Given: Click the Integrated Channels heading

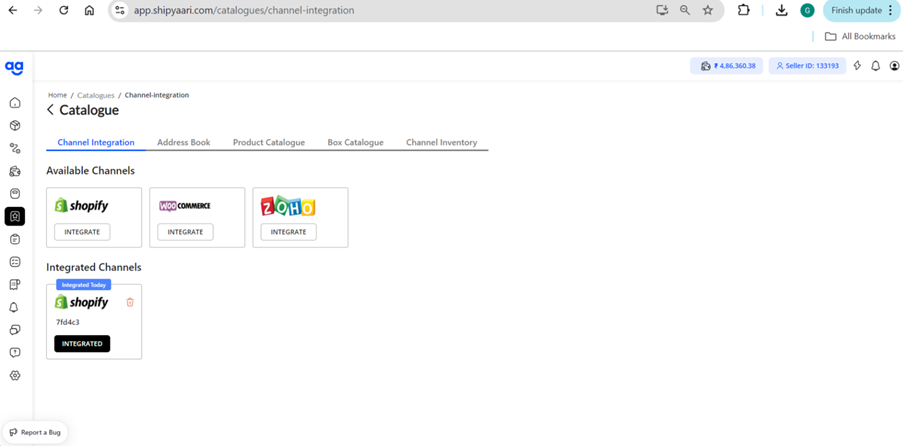Looking at the screenshot, I should click(x=94, y=267).
